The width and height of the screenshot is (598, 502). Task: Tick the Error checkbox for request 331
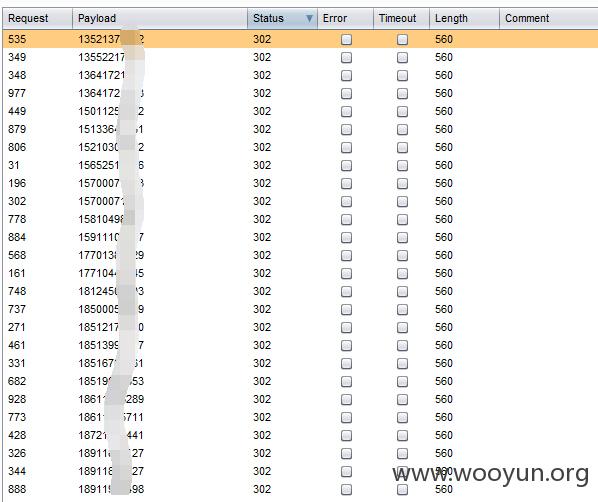(346, 363)
